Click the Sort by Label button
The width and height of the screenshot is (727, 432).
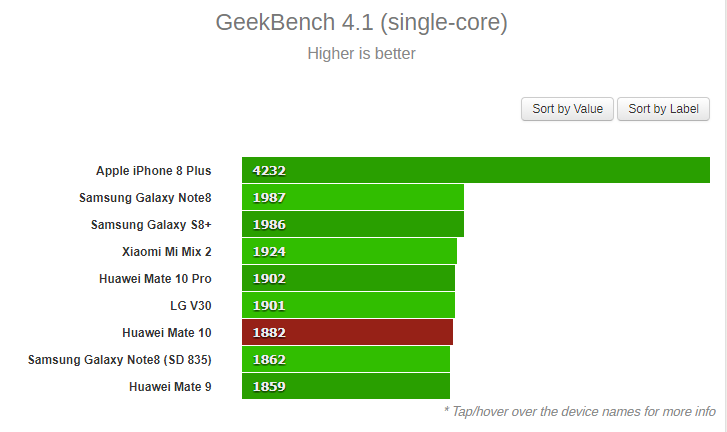(x=663, y=109)
